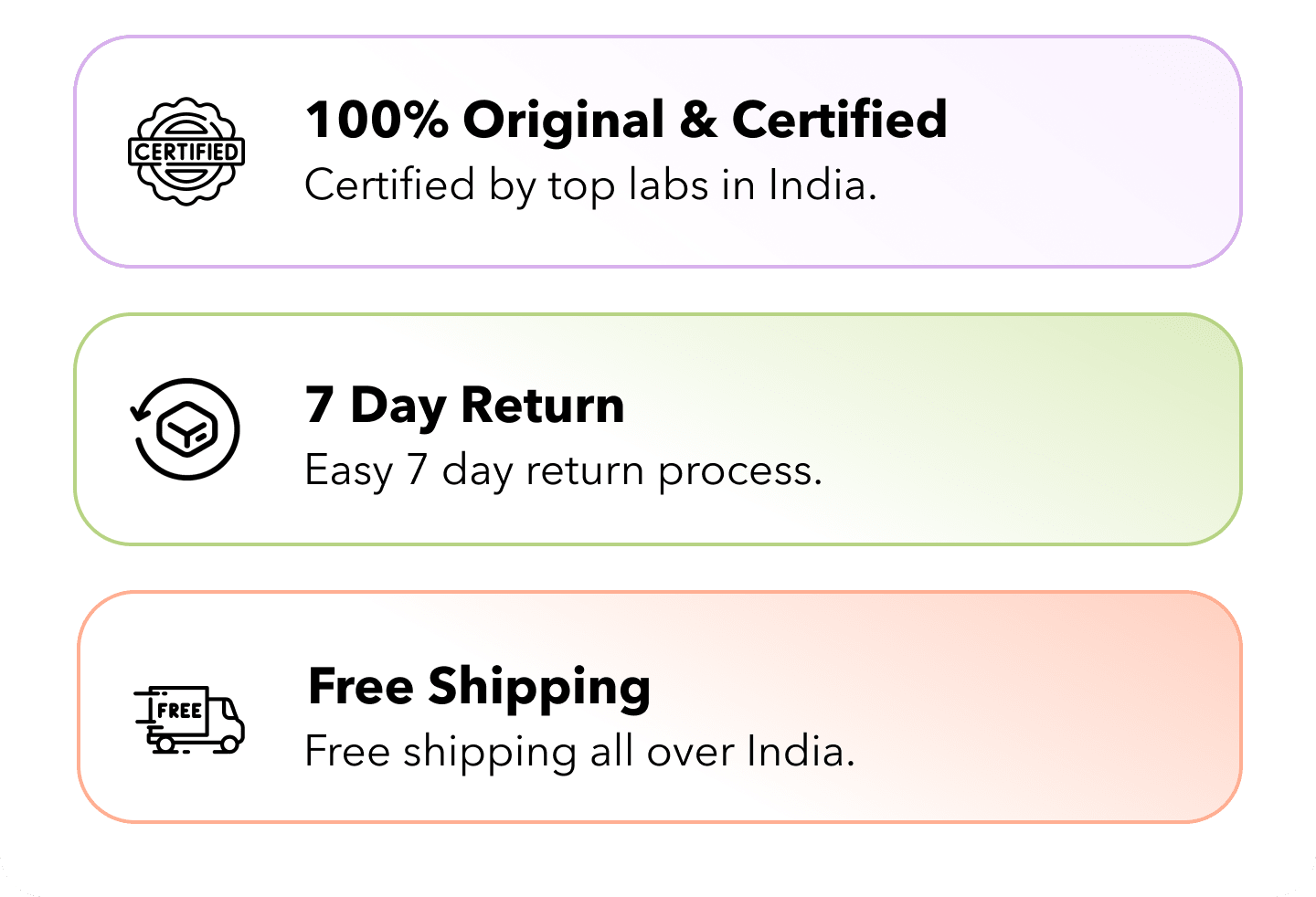Click the word India in the shipping description

[801, 753]
